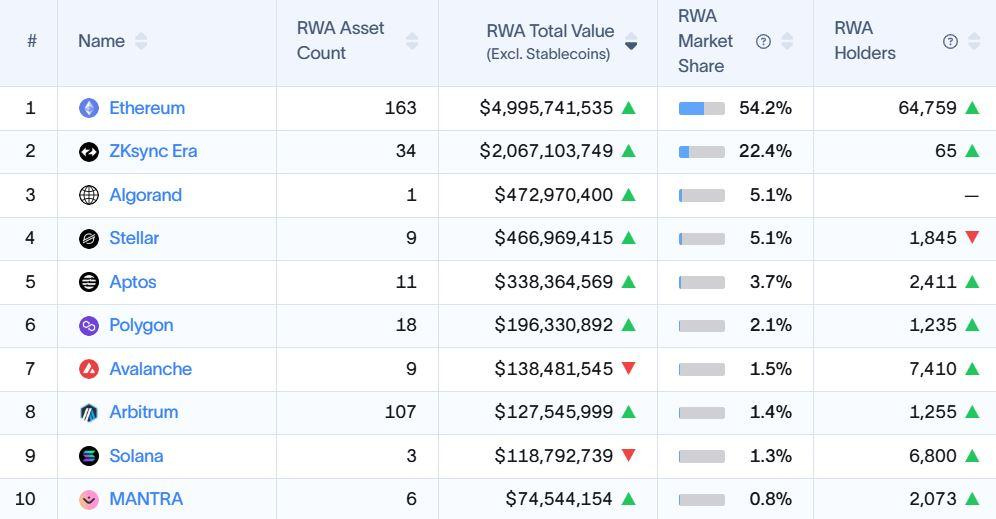Open the Algorand network link
The height and width of the screenshot is (519, 996).
pos(145,195)
